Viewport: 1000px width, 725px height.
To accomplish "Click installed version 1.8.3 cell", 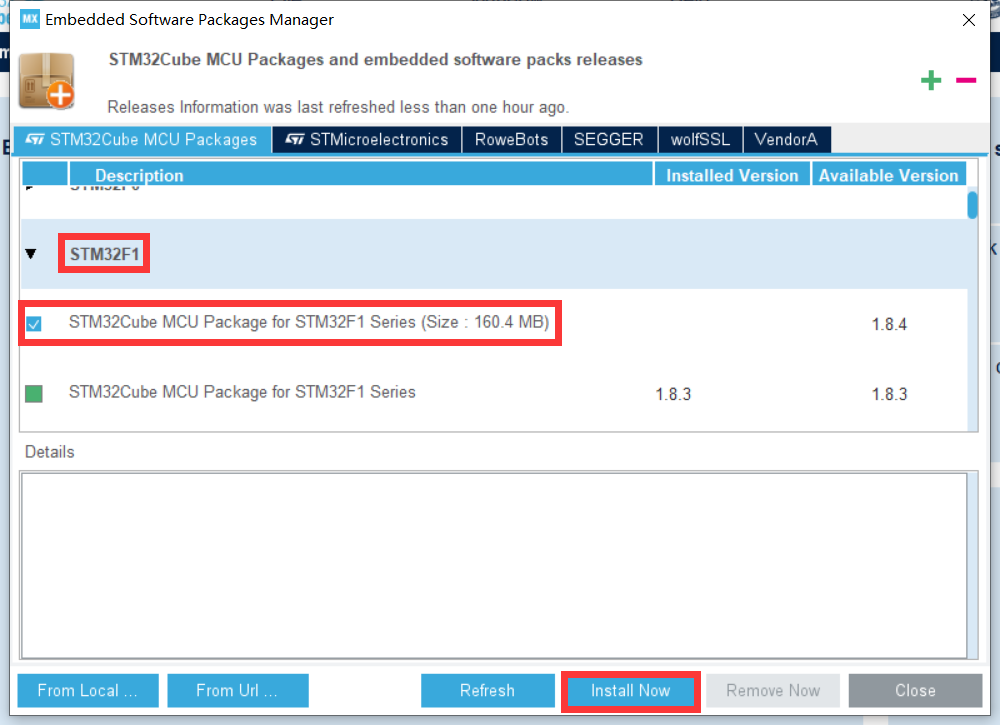I will coord(673,395).
